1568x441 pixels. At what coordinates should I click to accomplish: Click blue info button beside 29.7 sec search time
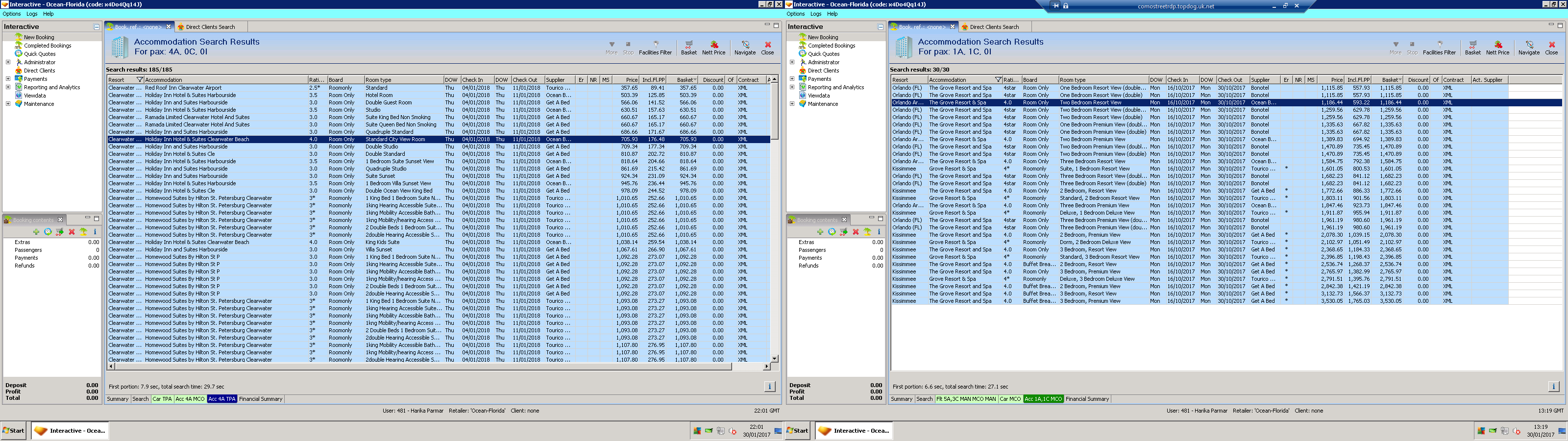point(769,386)
